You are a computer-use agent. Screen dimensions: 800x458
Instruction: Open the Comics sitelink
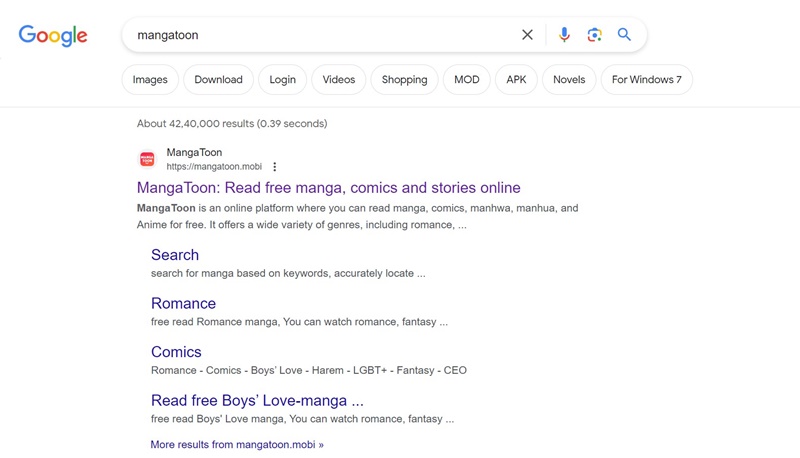point(176,352)
